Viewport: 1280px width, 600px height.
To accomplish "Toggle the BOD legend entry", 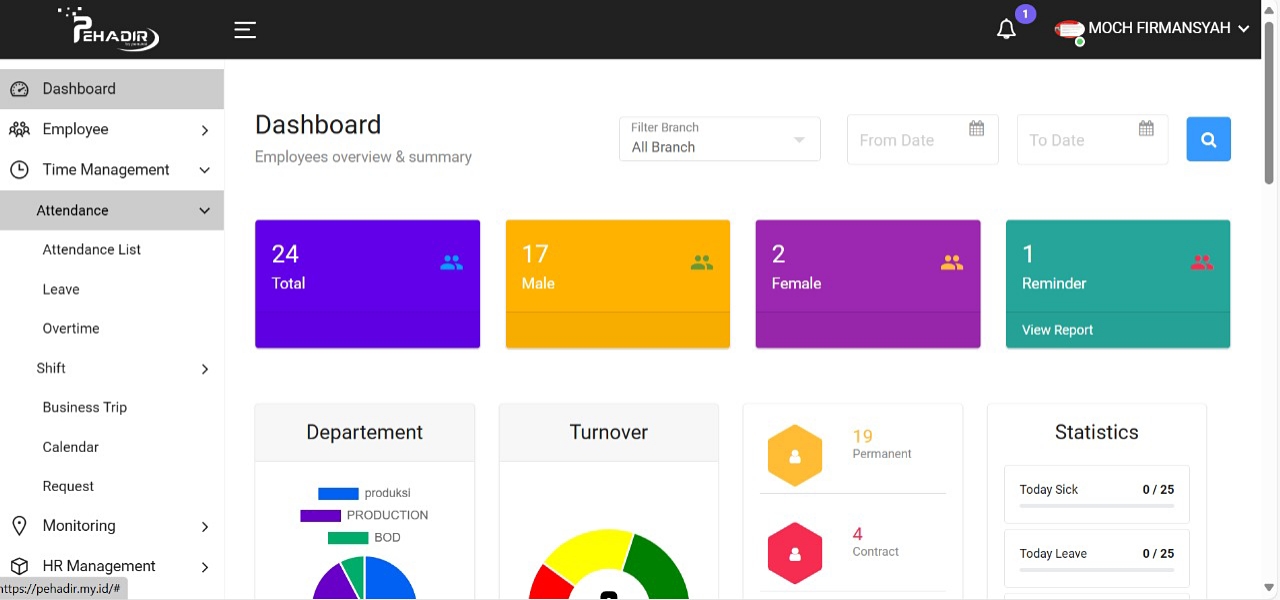I will point(364,537).
